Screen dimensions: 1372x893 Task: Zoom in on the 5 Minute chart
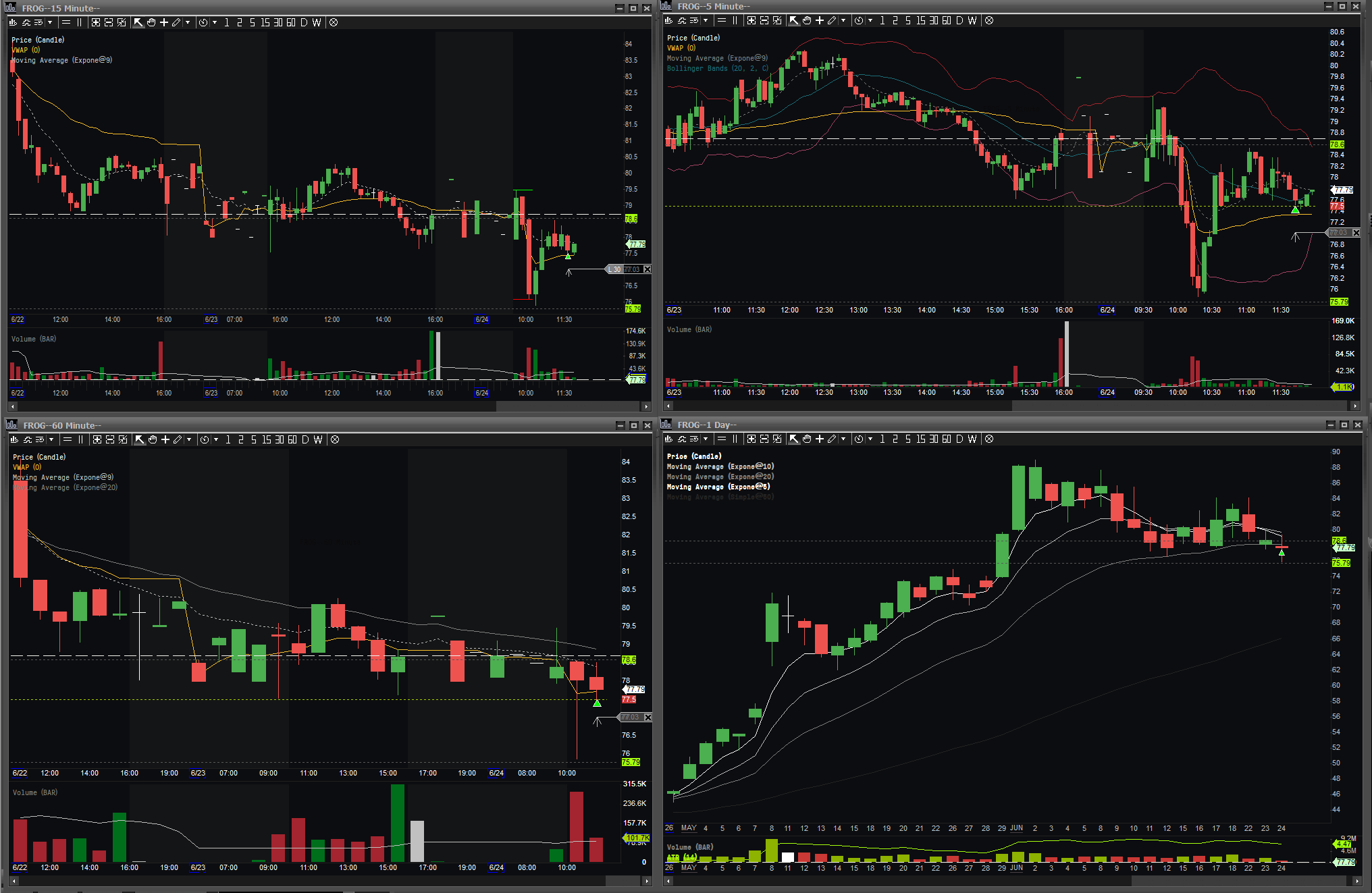751,20
